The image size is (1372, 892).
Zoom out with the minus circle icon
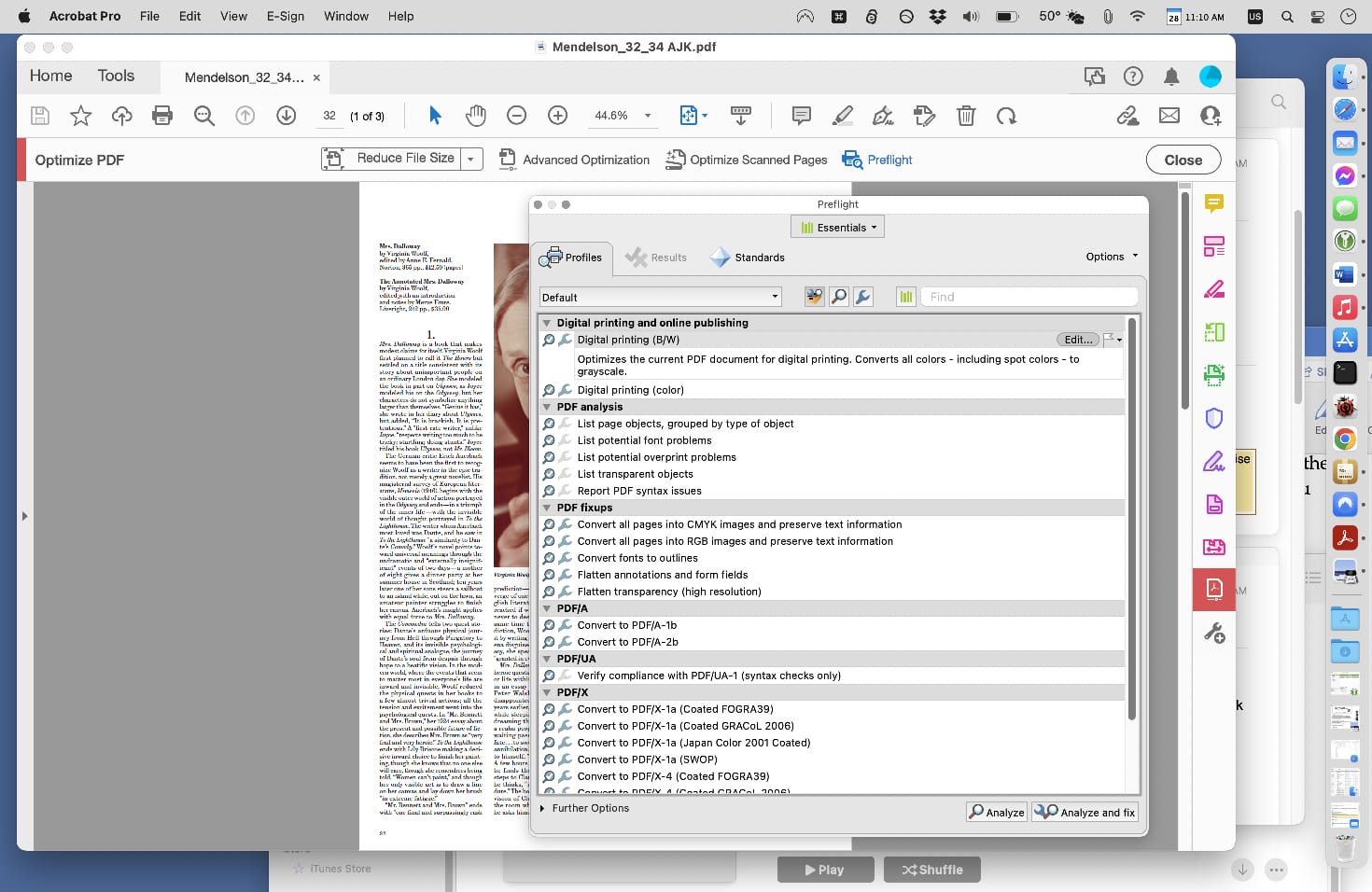pos(516,116)
